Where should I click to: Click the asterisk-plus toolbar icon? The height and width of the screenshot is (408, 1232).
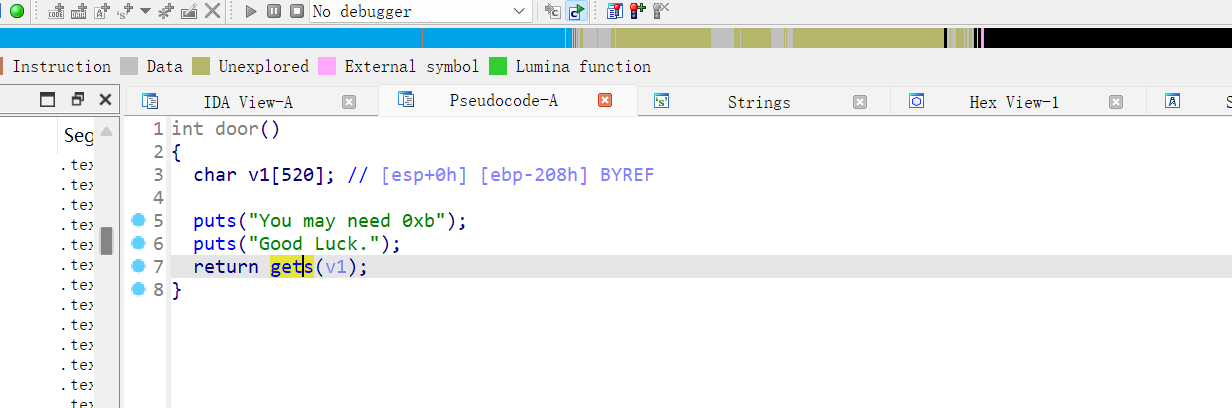(x=166, y=11)
